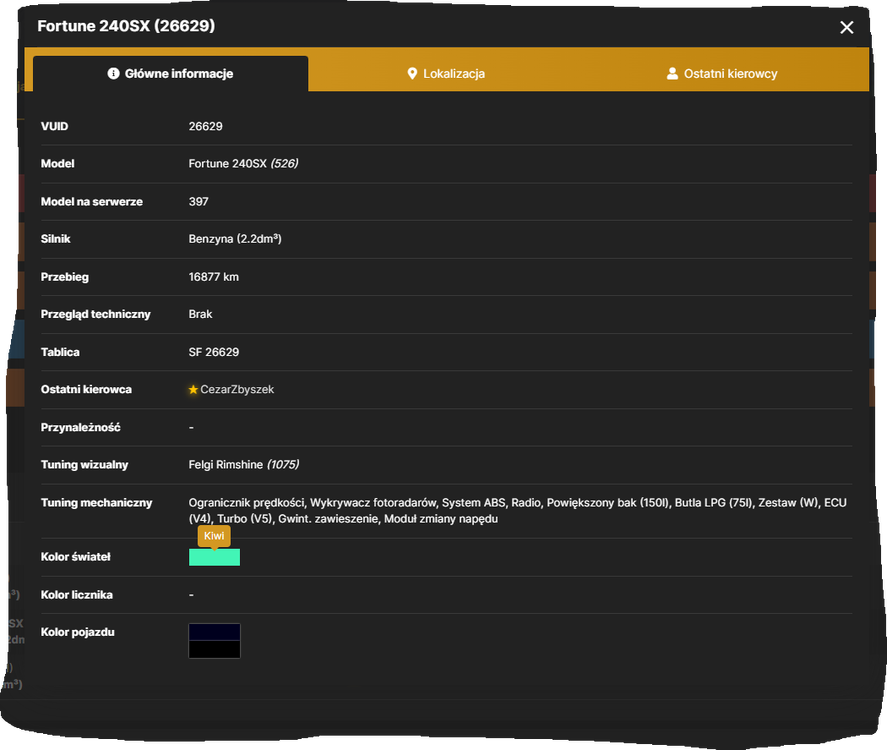This screenshot has height=750, width=887.
Task: Select the mileage value 16877 km
Action: tap(213, 277)
